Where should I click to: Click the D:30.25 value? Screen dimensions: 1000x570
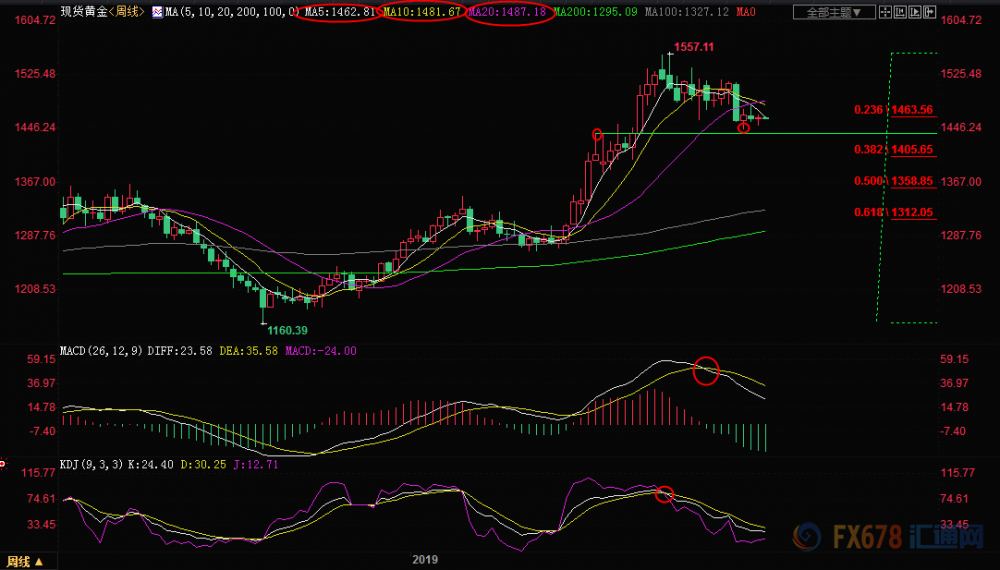tap(203, 464)
